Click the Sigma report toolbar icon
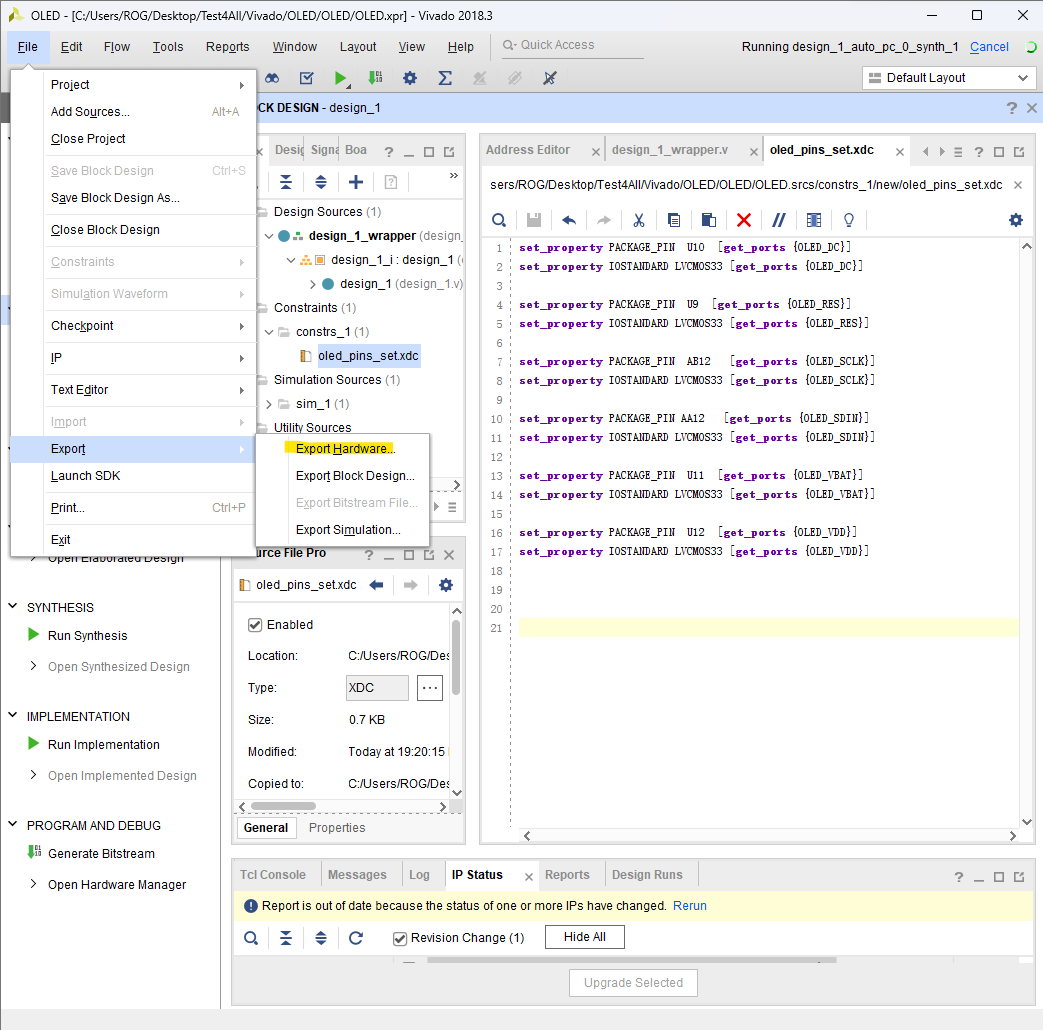This screenshot has height=1030, width=1043. tap(445, 79)
